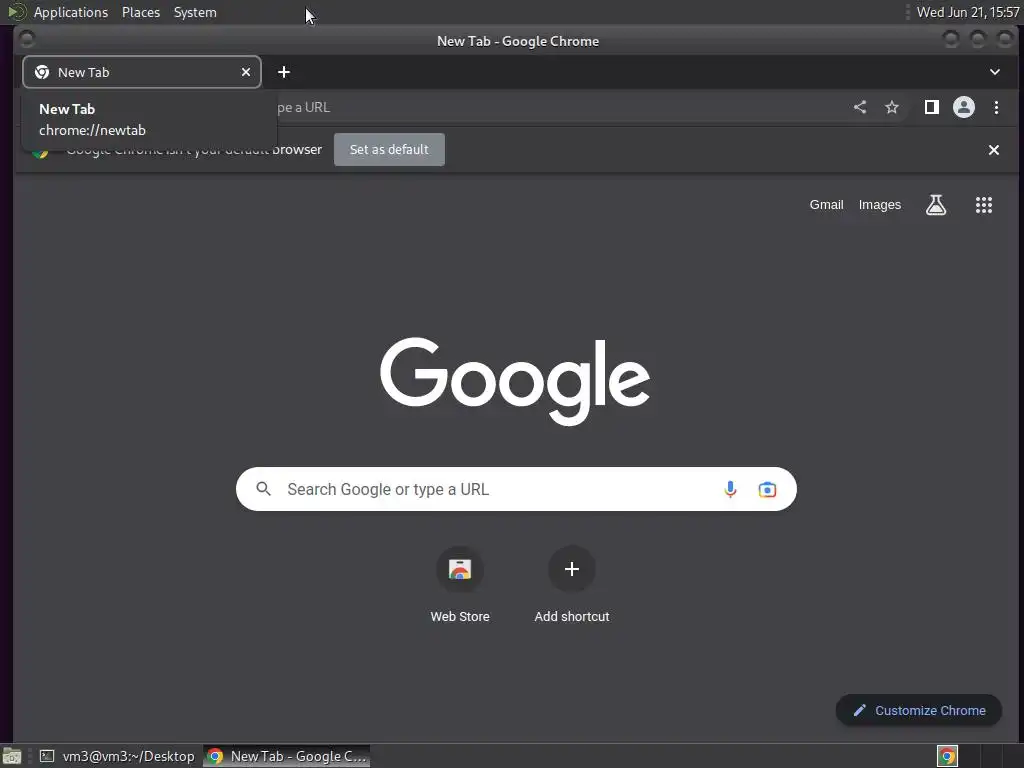Click the Google search box
This screenshot has height=768, width=1024.
coord(516,489)
